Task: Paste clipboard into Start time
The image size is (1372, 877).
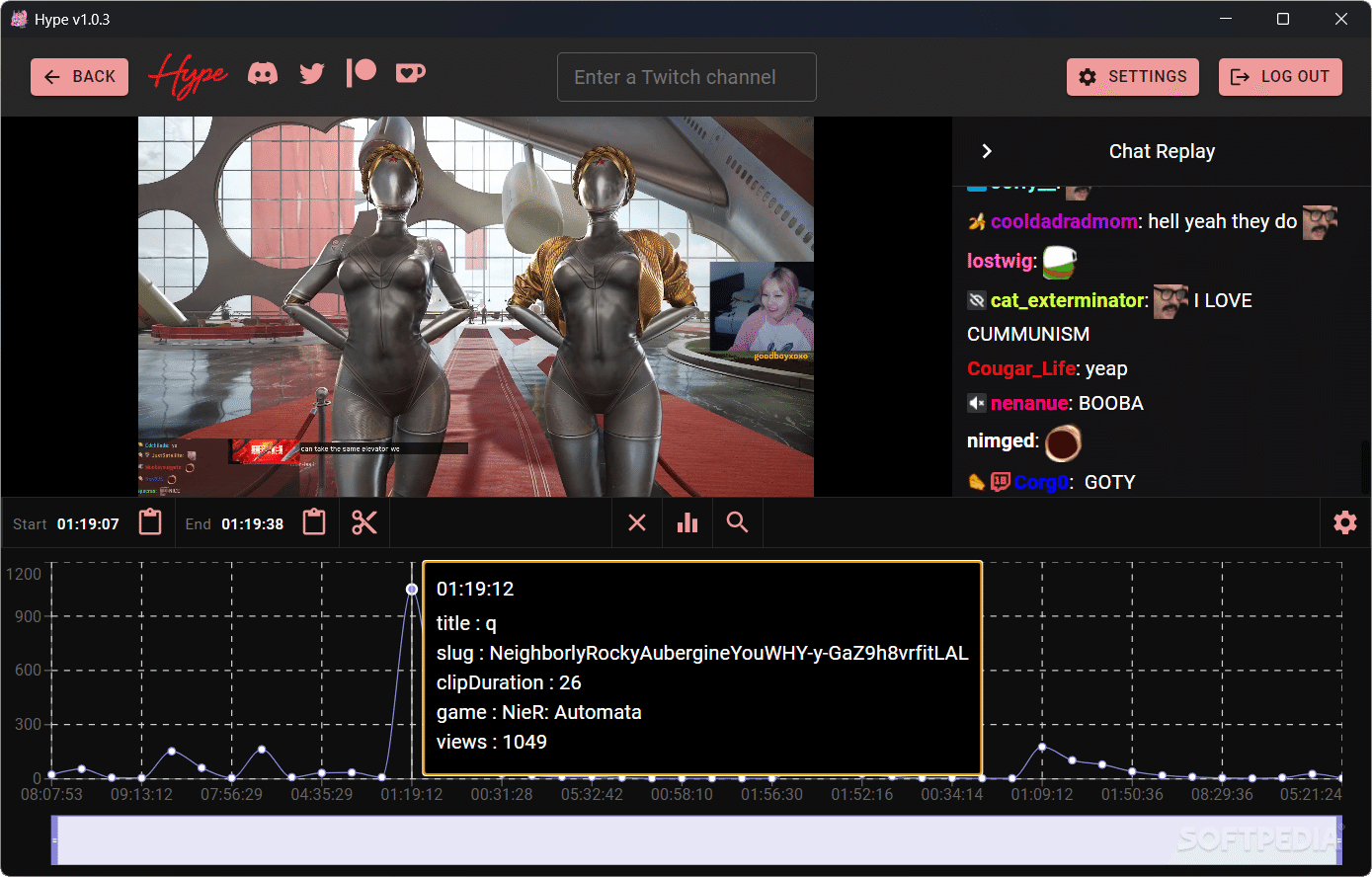Action: click(150, 522)
